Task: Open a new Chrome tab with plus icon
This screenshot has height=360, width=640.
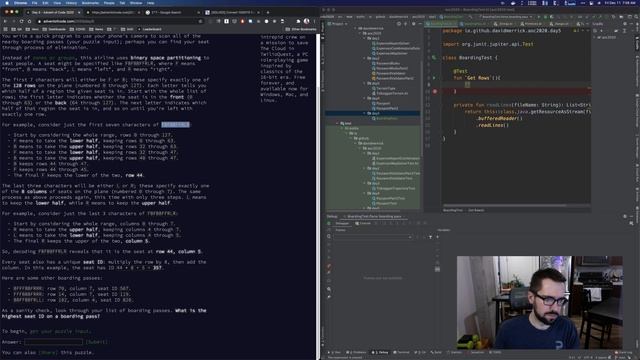Action: [268, 13]
